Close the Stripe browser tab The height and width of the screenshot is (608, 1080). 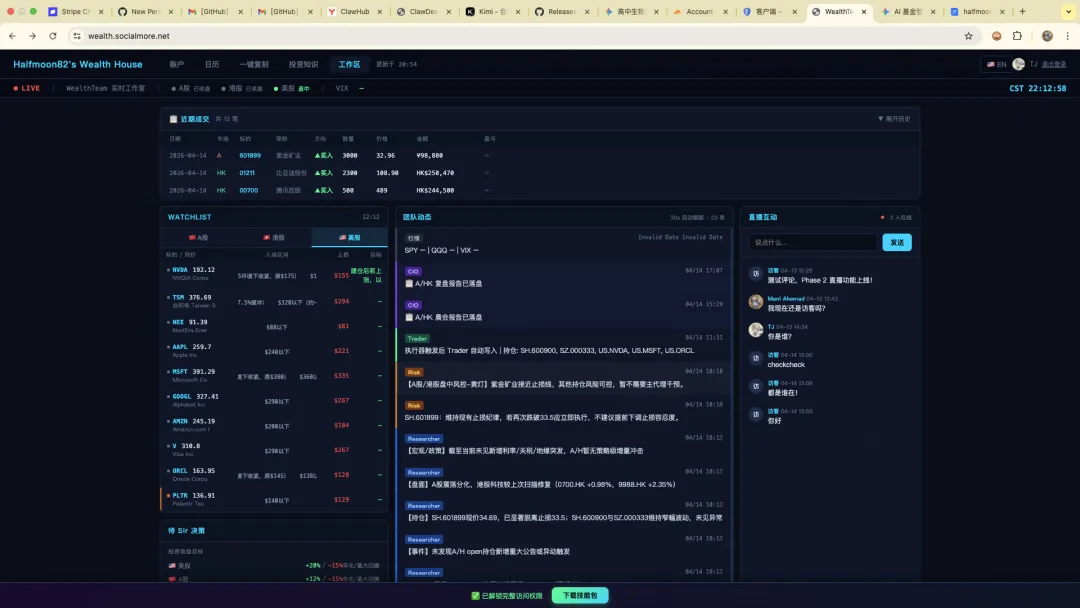[x=101, y=12]
